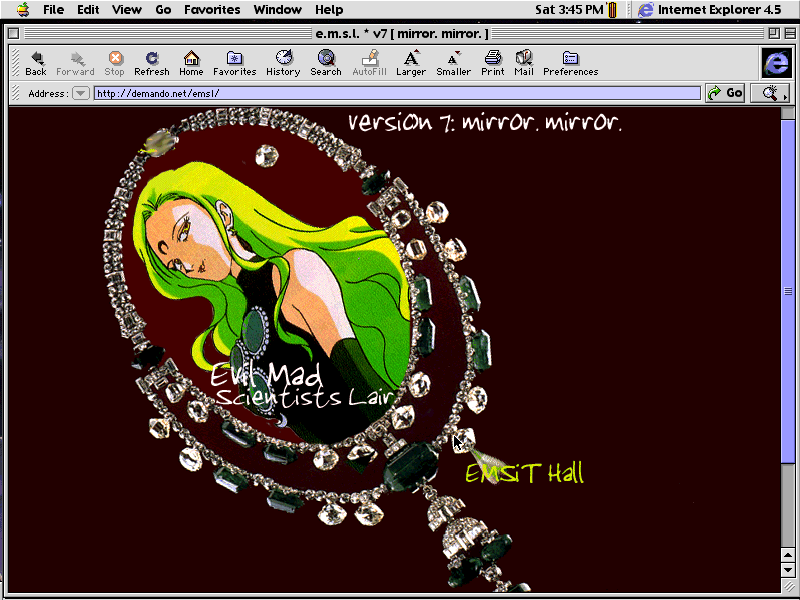Follow the EMSiT Hall link
Image resolution: width=800 pixels, height=600 pixels.
tap(524, 473)
